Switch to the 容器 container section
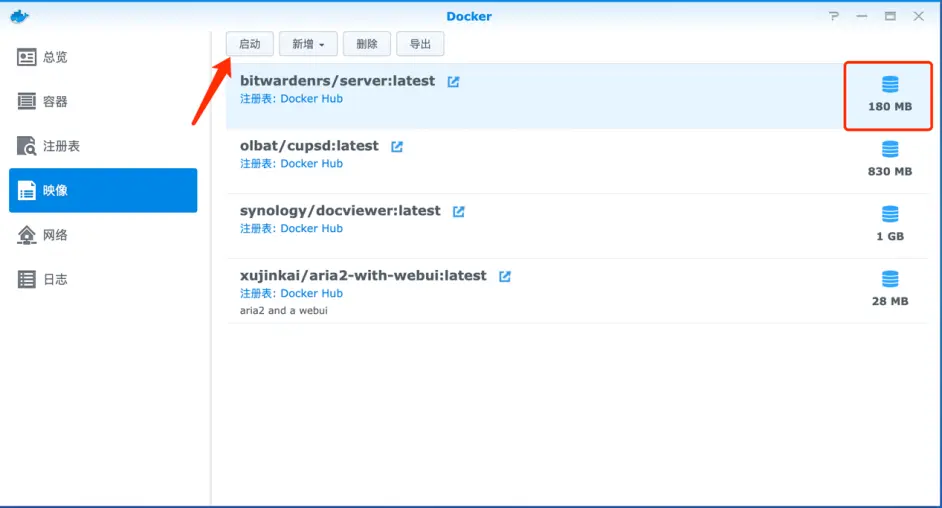 103,101
